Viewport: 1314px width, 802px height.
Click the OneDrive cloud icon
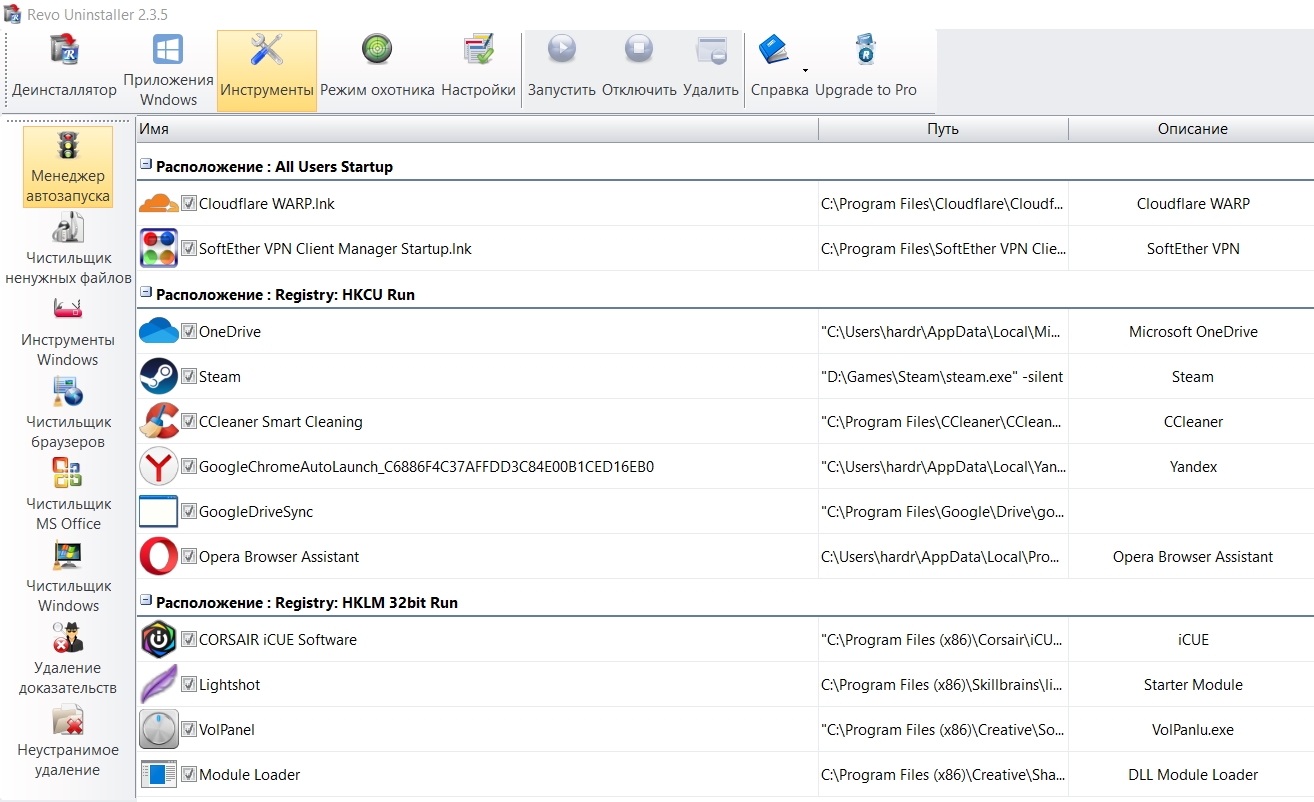click(x=159, y=331)
